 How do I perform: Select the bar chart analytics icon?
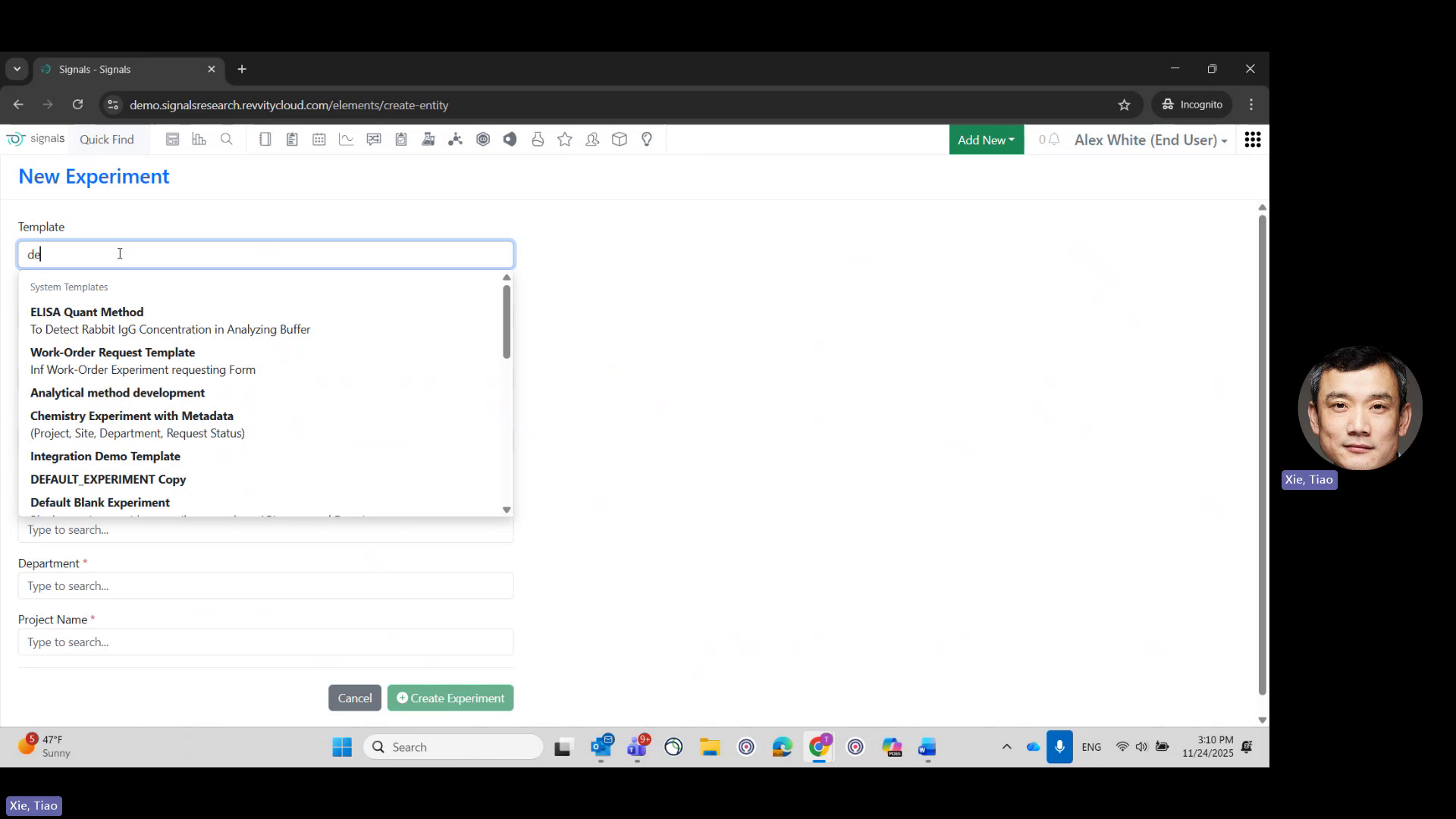[199, 140]
